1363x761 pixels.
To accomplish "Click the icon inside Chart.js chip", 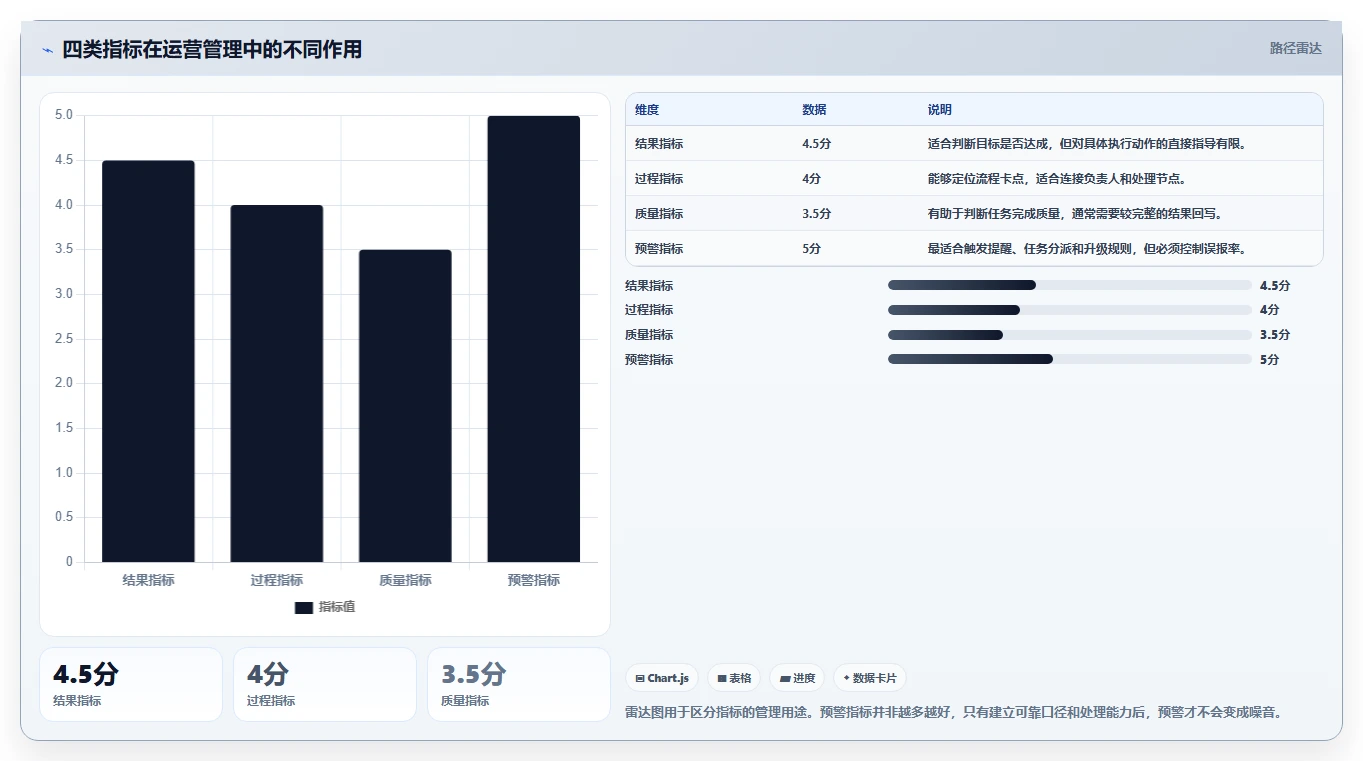I will click(640, 678).
